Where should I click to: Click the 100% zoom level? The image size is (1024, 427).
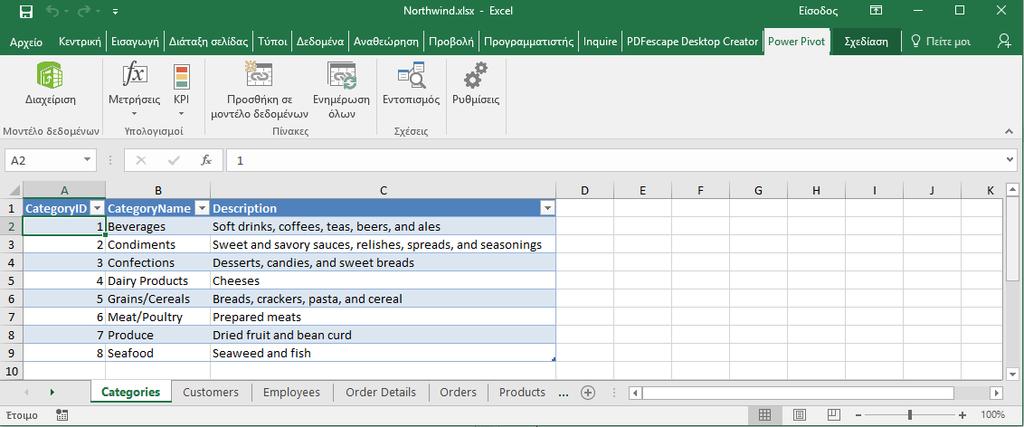pos(993,415)
